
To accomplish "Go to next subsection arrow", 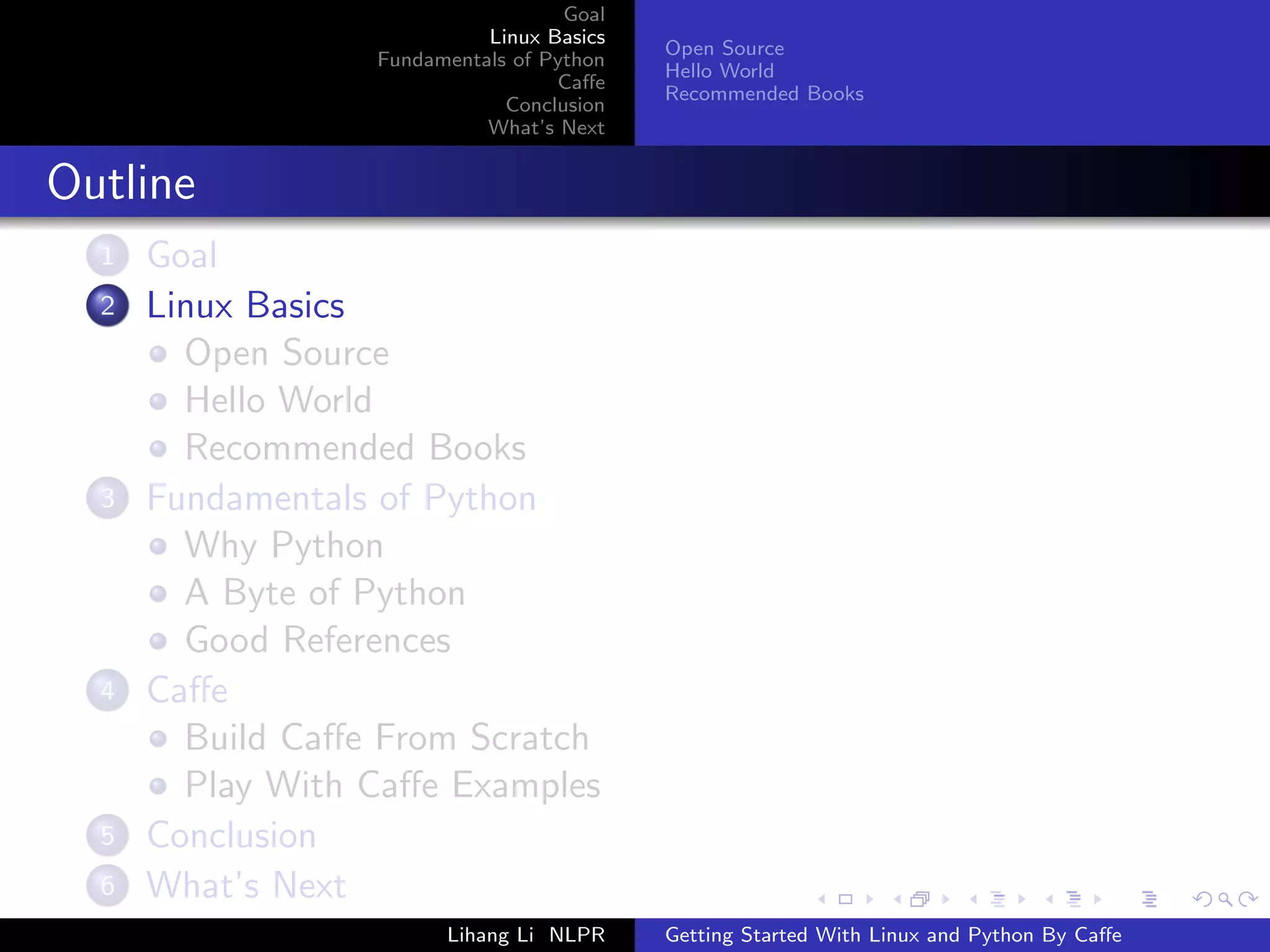I will (x=1022, y=899).
